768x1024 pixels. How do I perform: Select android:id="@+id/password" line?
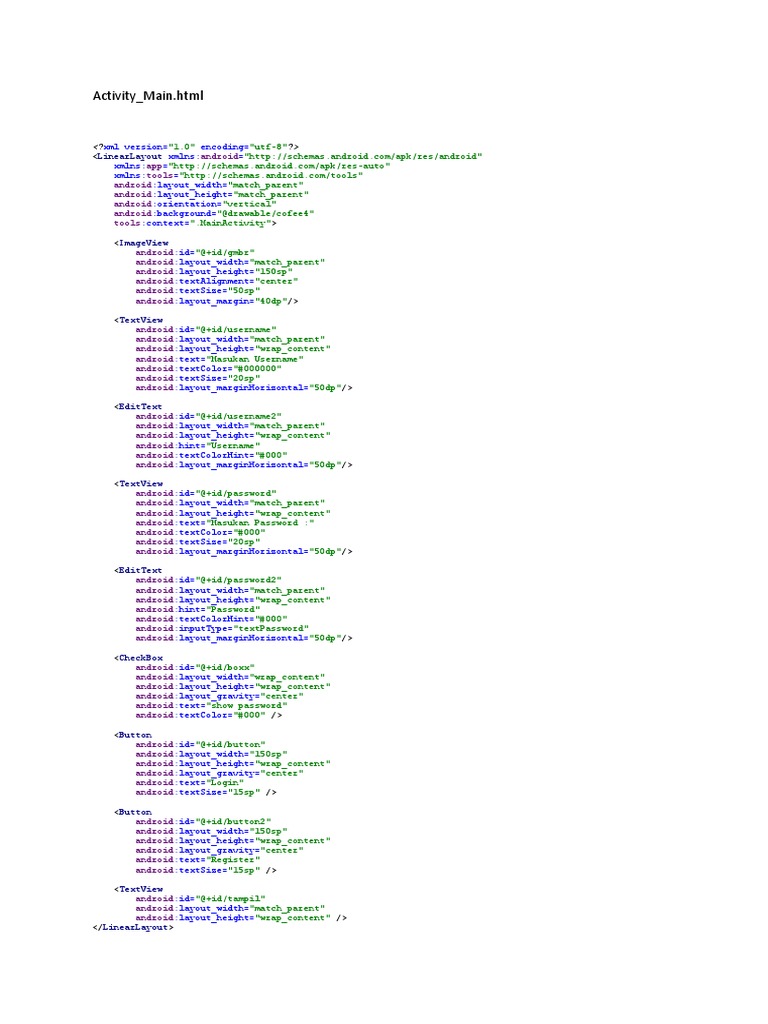(x=206, y=493)
